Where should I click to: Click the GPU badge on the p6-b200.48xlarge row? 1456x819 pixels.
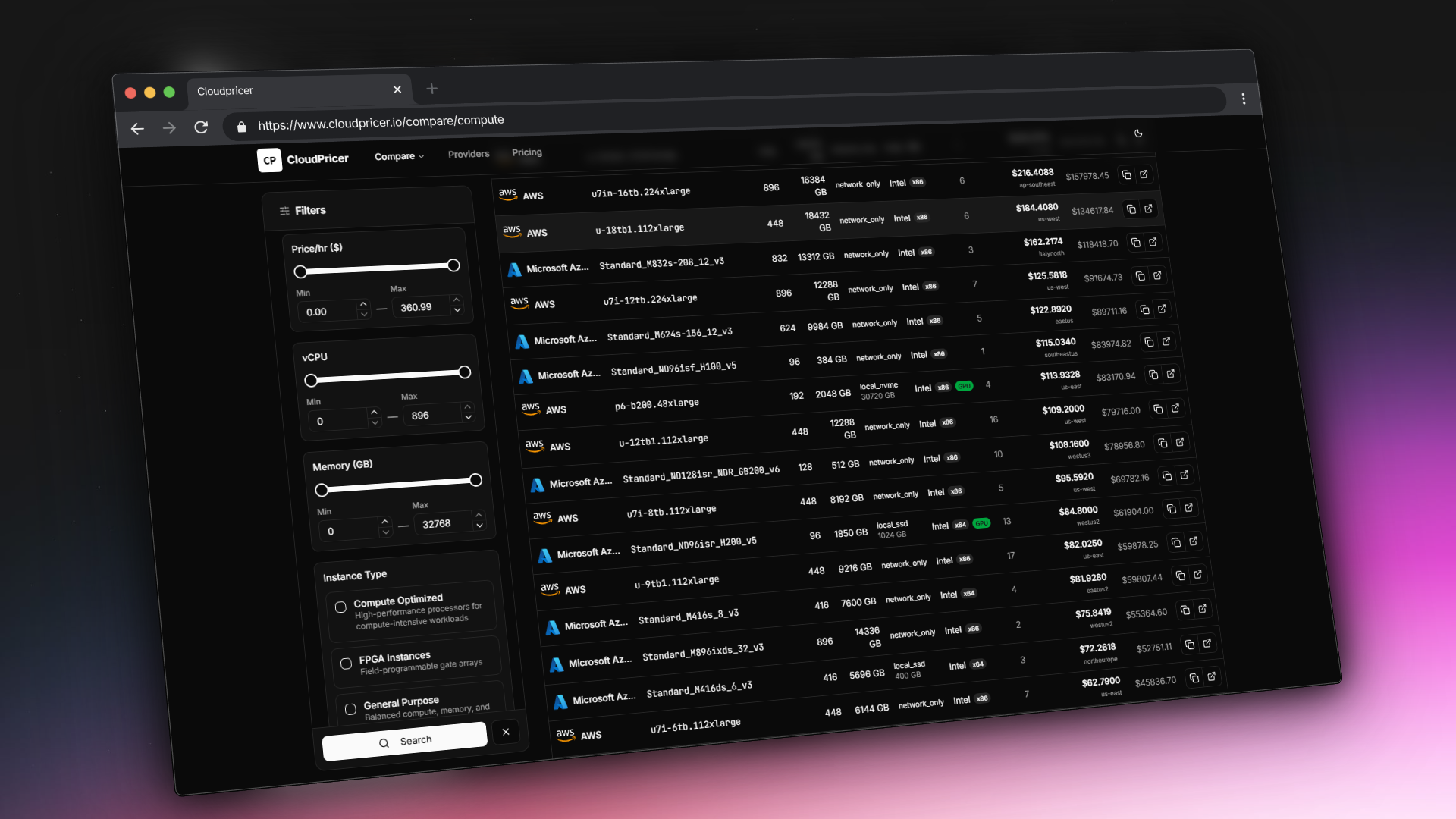tap(965, 385)
